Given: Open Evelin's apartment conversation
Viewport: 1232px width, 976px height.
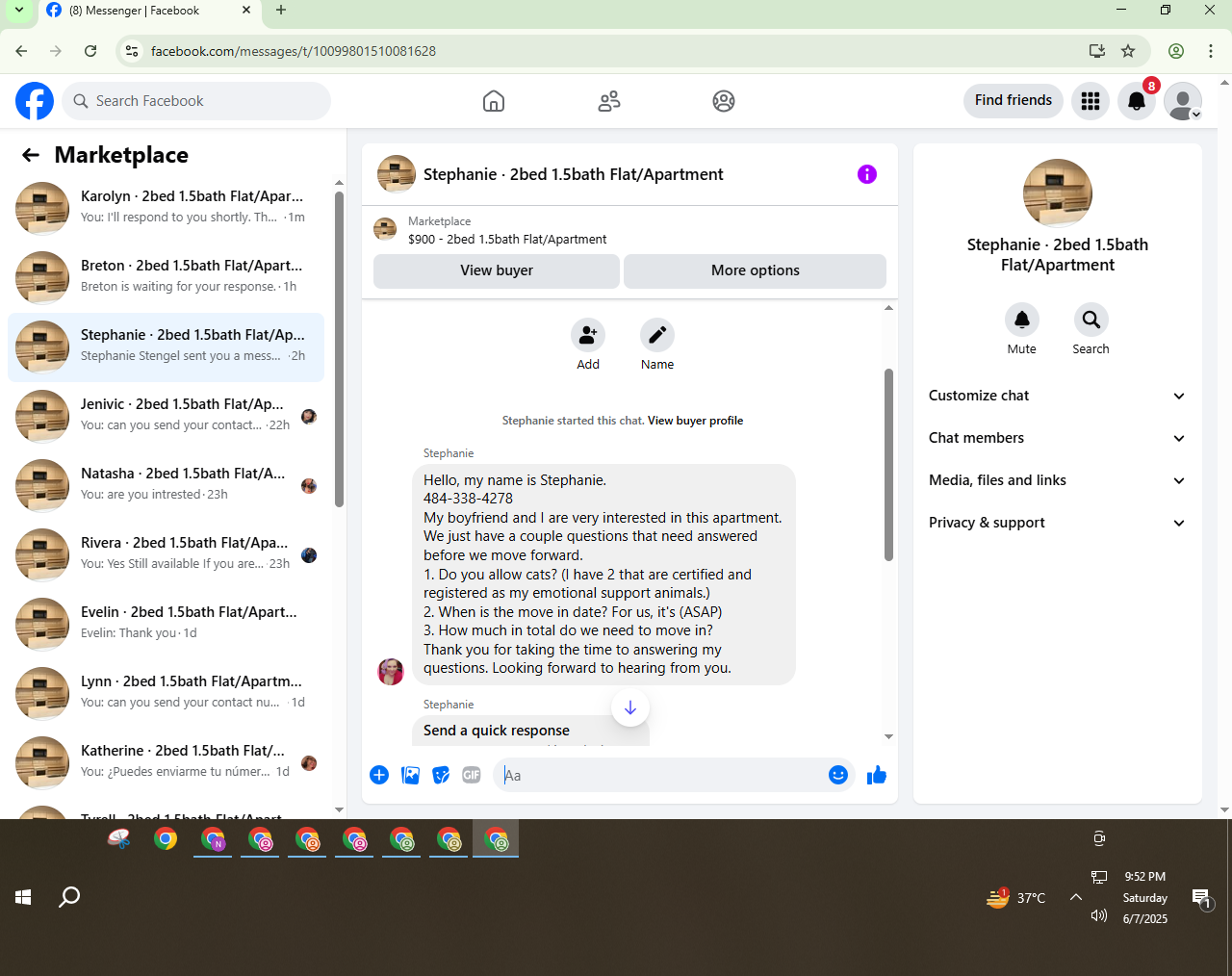Looking at the screenshot, I should tap(166, 624).
